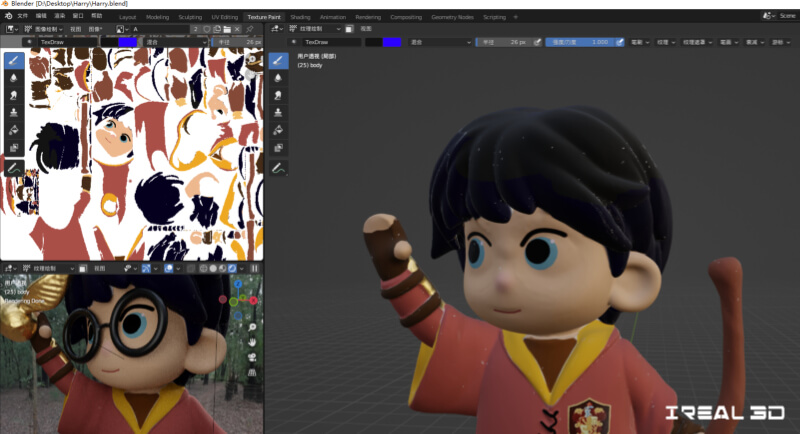Switch to wireframe shading mode

204,268
